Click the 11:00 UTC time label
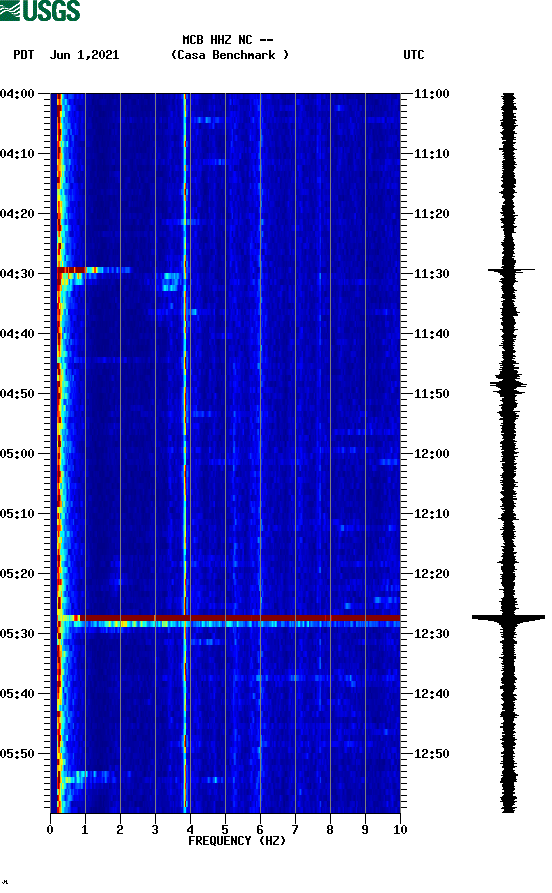Screen dimensions: 552x893 [431, 93]
